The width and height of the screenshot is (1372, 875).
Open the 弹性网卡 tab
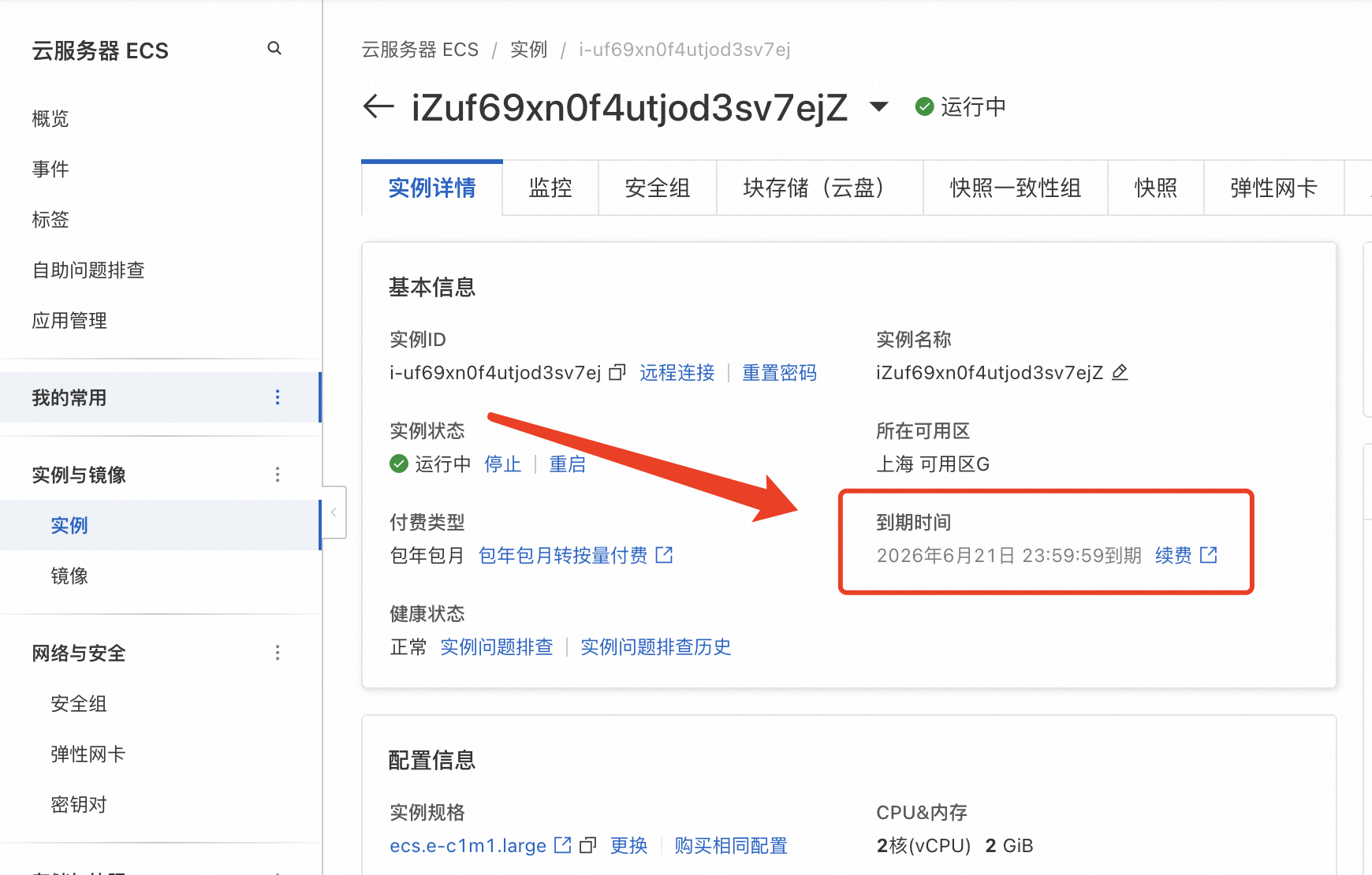(1274, 188)
